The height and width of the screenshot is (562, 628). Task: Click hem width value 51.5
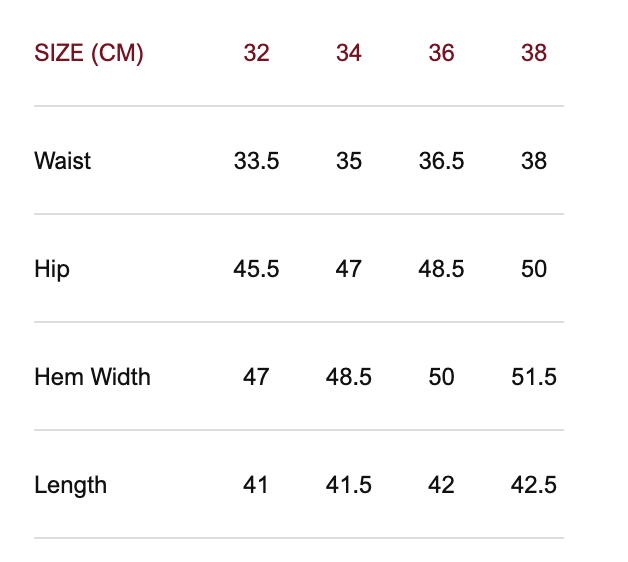[534, 377]
